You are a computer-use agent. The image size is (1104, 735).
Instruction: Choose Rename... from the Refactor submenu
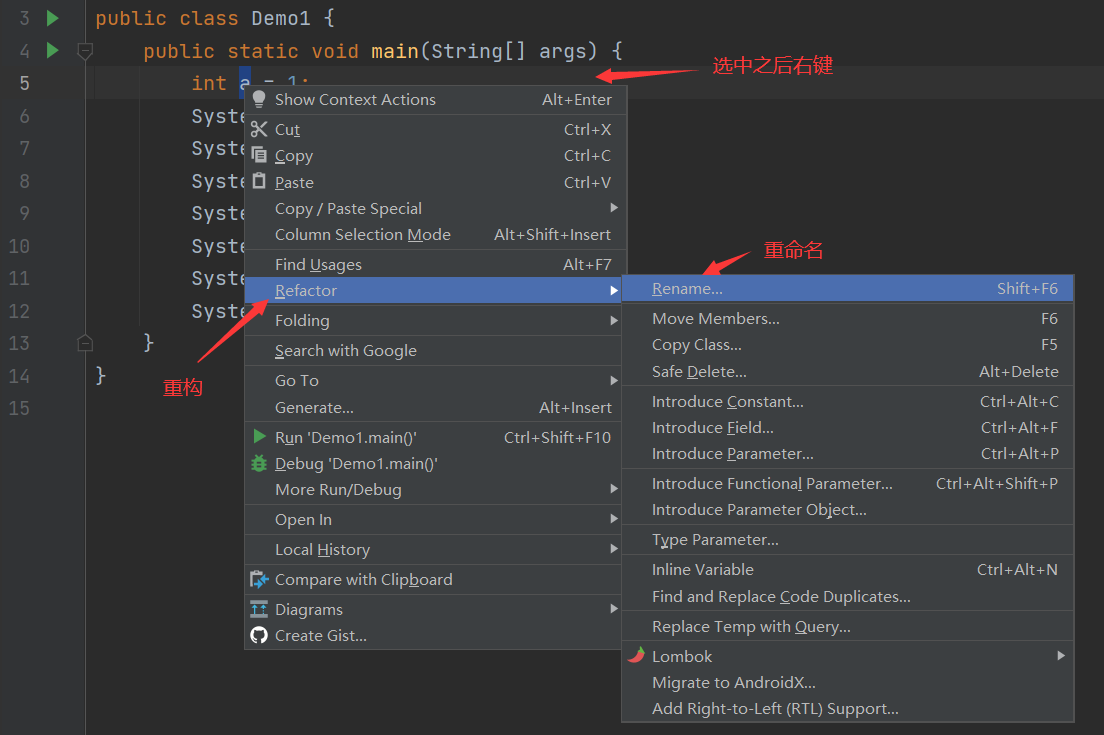(848, 289)
